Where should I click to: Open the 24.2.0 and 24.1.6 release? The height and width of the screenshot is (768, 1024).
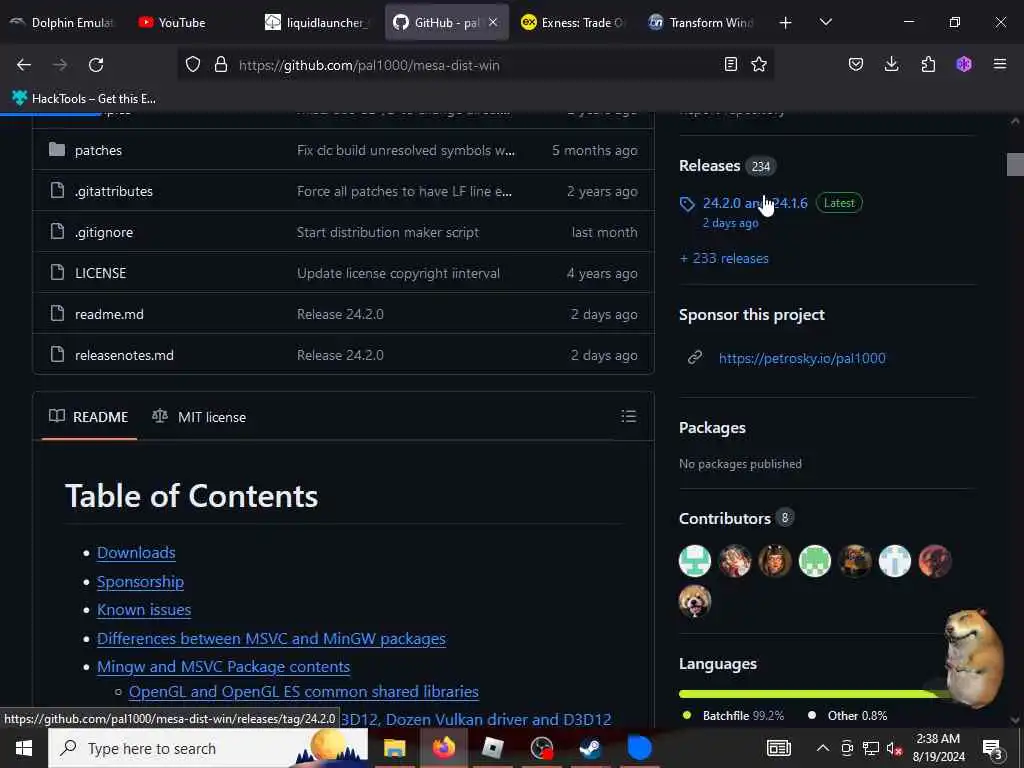pyautogui.click(x=755, y=203)
